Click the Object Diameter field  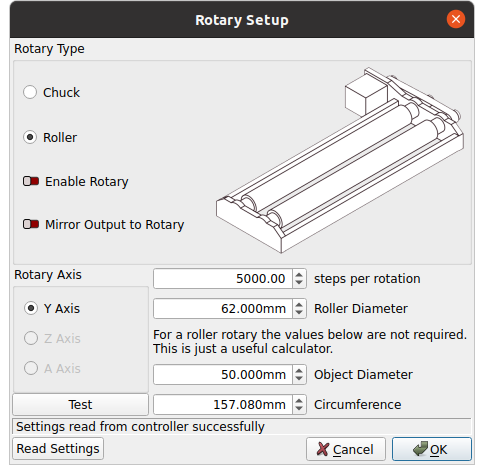coord(223,375)
